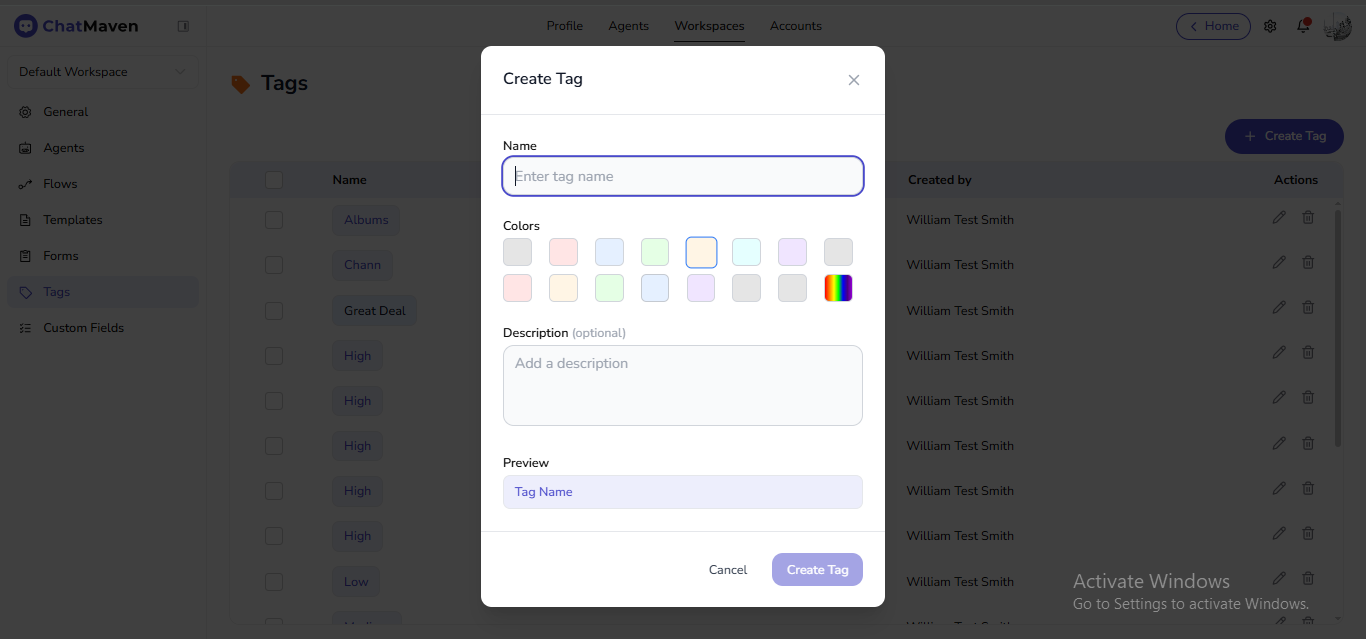Select the Custom Fields sidebar item
This screenshot has height=639, width=1366.
click(83, 327)
